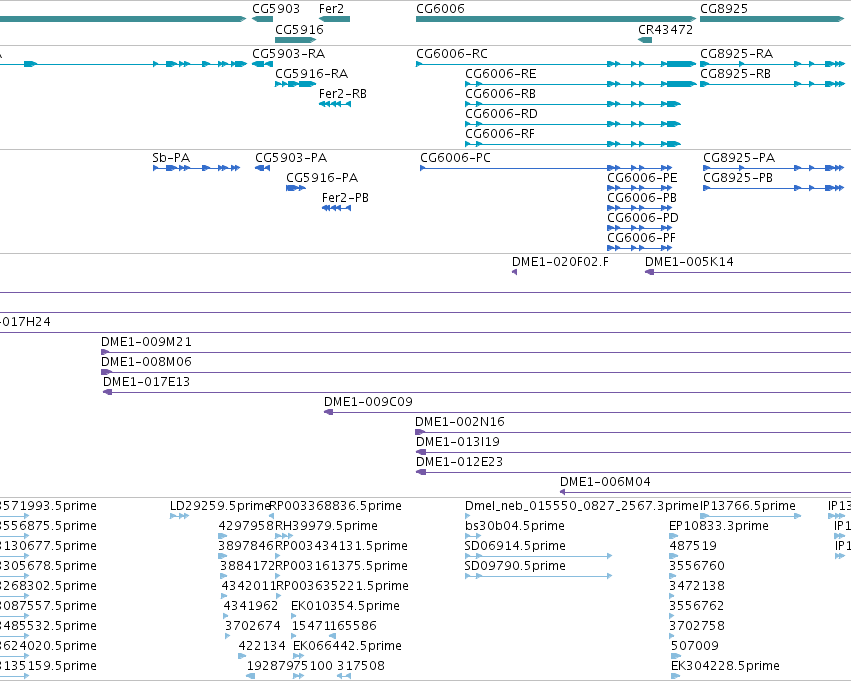851x681 pixels.
Task: Click the CG6006-RF transcript label
Action: (500, 134)
